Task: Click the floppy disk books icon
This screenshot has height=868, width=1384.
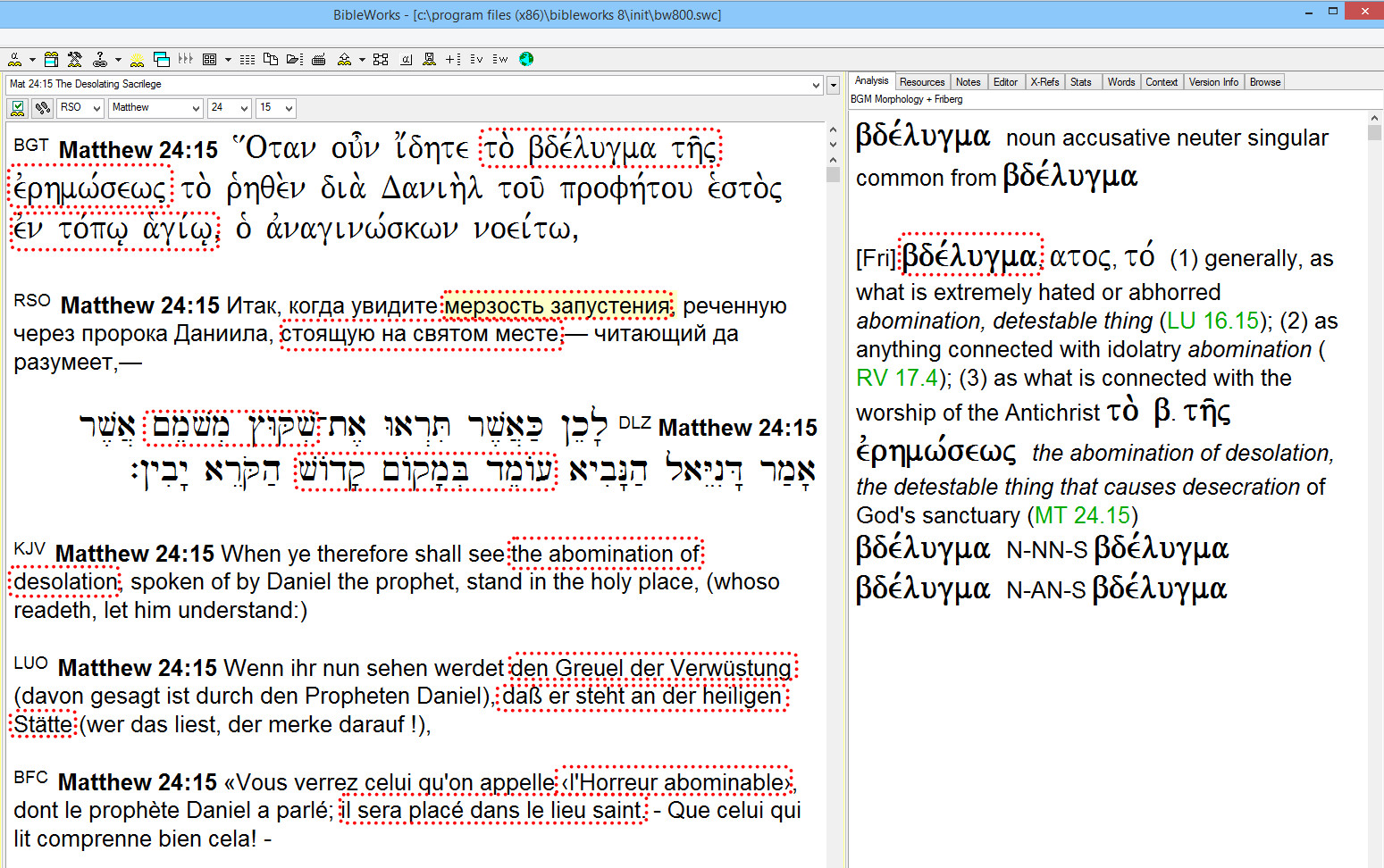Action: pyautogui.click(x=430, y=59)
